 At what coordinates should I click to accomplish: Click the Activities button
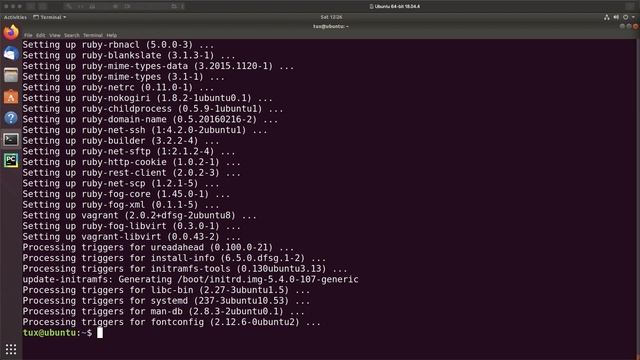point(15,17)
